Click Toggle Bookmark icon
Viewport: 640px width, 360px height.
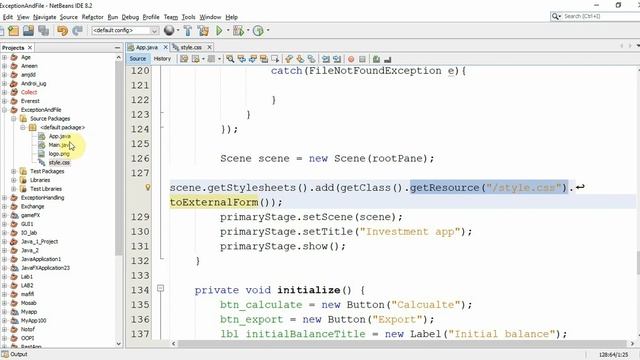pyautogui.click(x=311, y=59)
